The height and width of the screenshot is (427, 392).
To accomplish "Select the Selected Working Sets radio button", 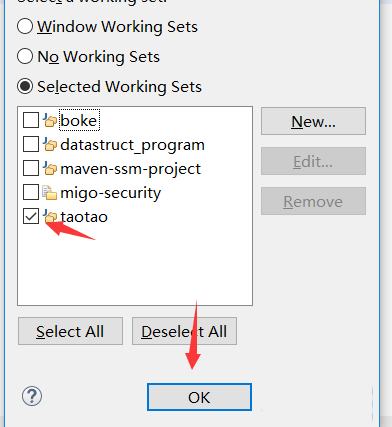I will [25, 86].
